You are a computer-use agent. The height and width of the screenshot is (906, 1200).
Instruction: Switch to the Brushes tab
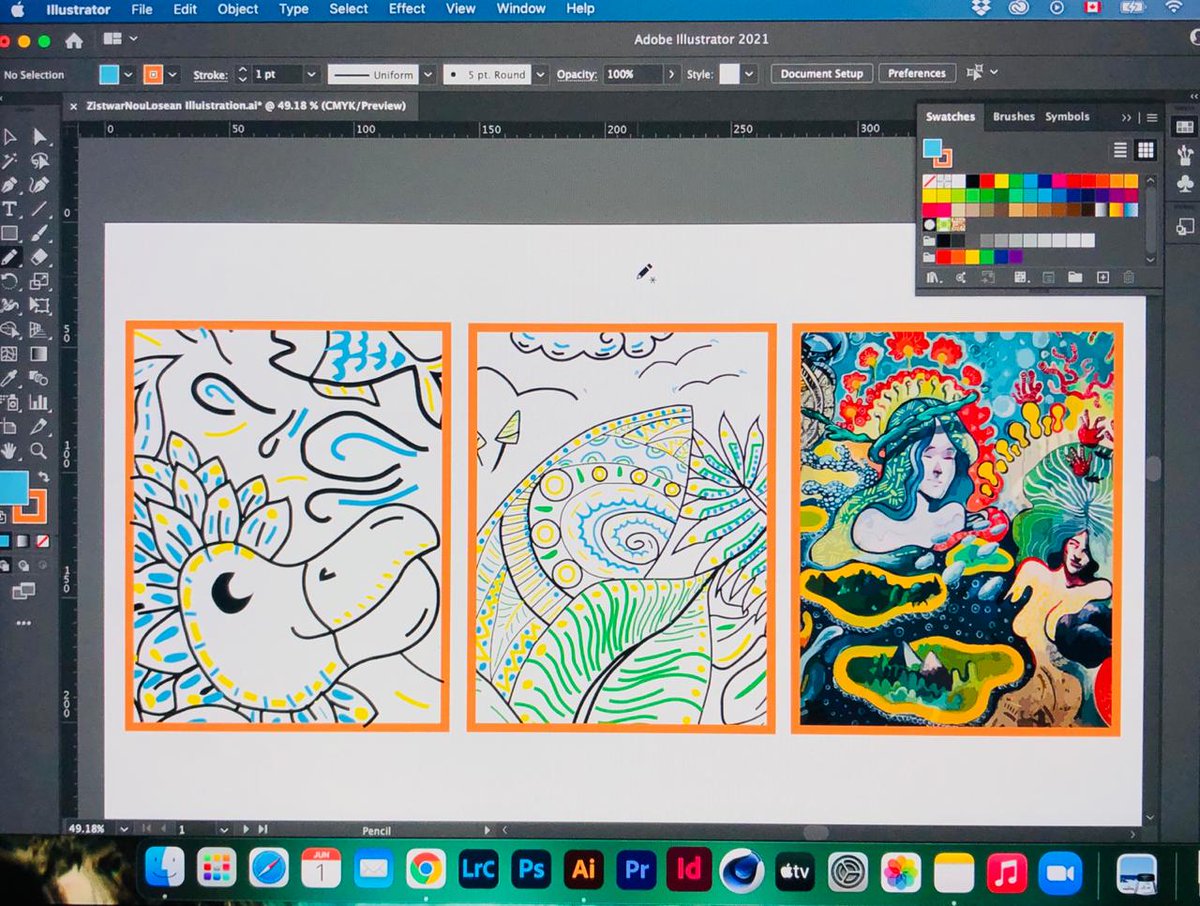1014,116
